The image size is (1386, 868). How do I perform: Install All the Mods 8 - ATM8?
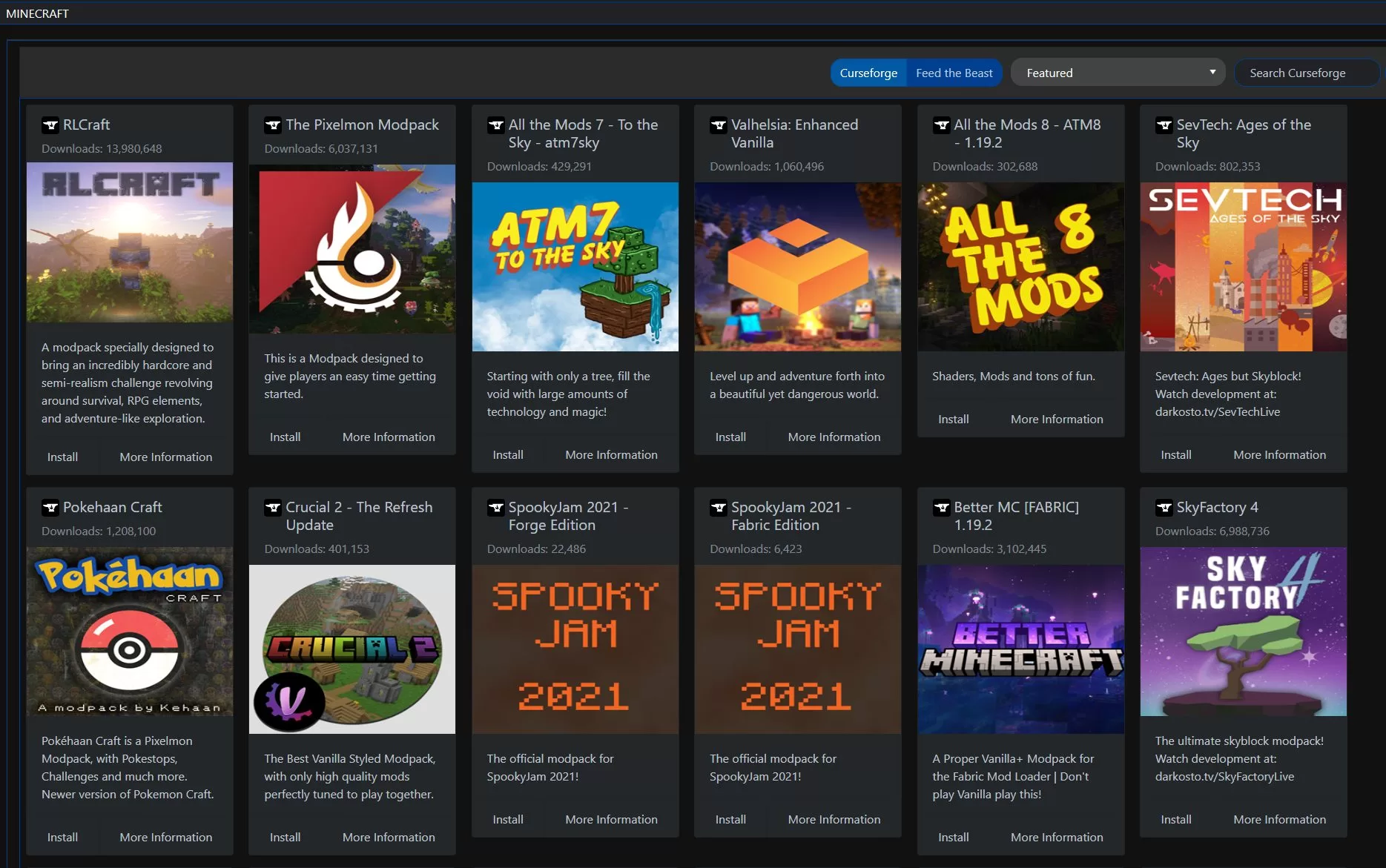[x=953, y=420]
